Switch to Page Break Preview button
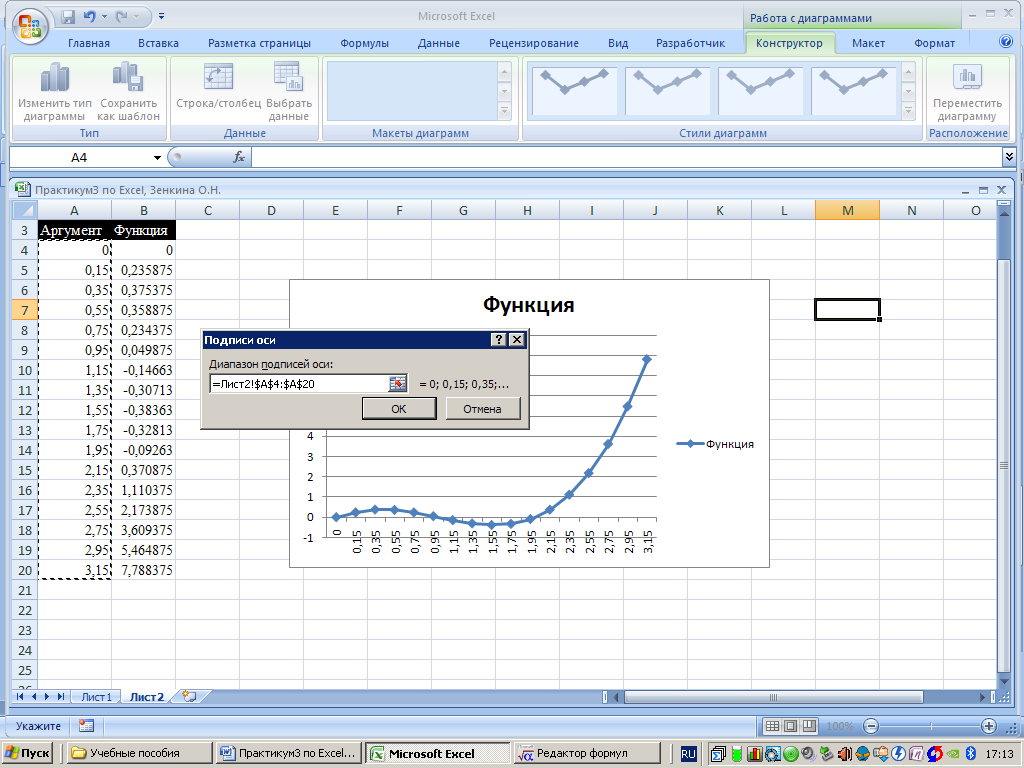Viewport: 1024px width, 768px height. coord(810,726)
